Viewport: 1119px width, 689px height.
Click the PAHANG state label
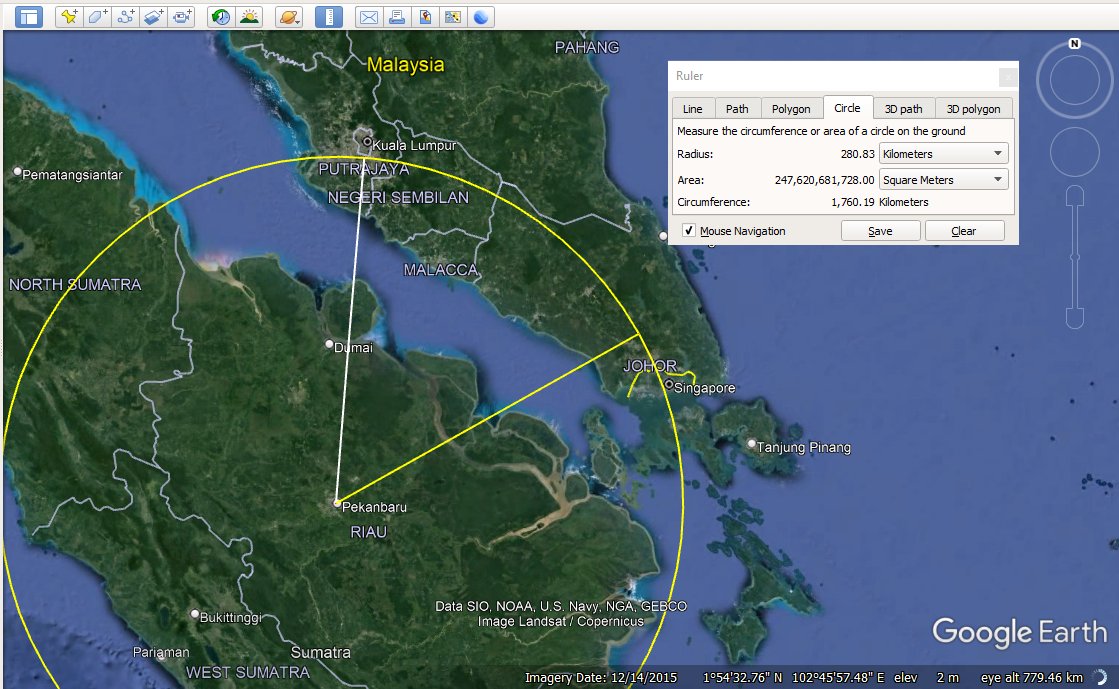(587, 48)
